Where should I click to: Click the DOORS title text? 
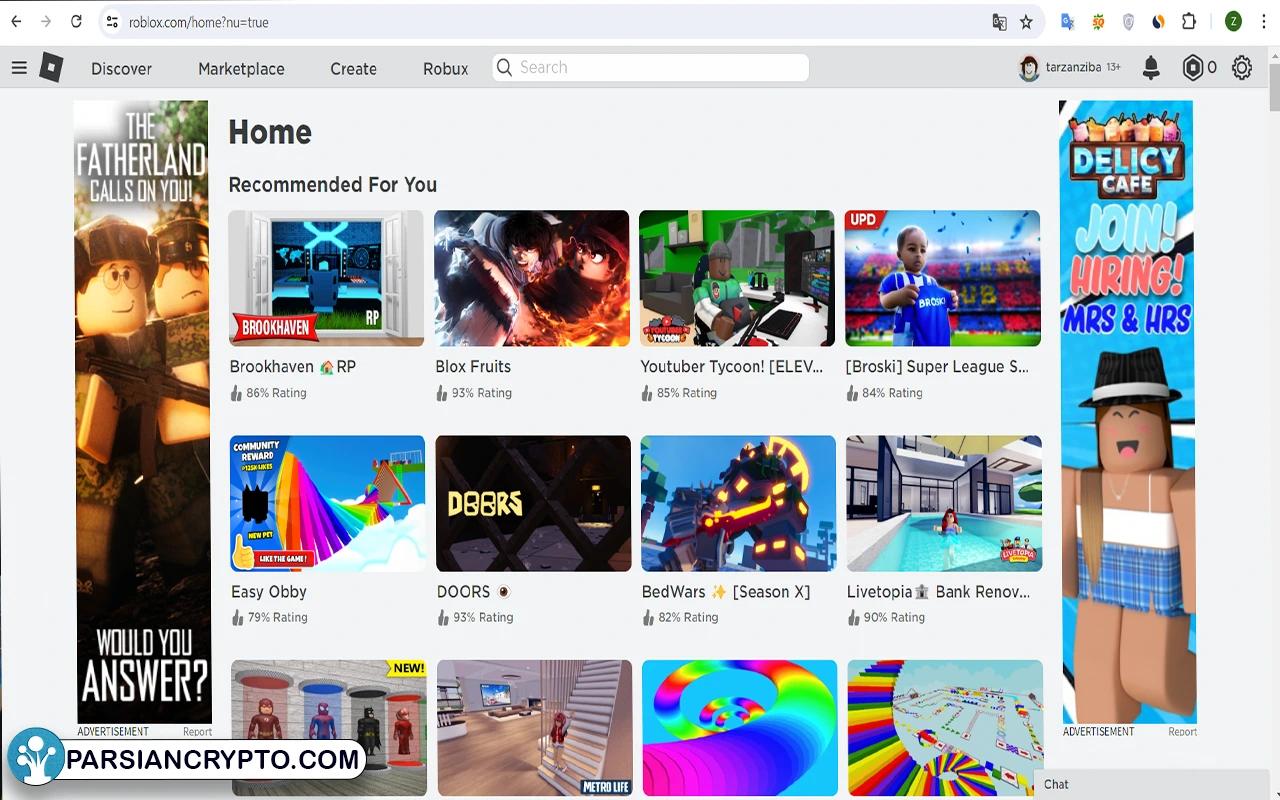[x=474, y=592]
